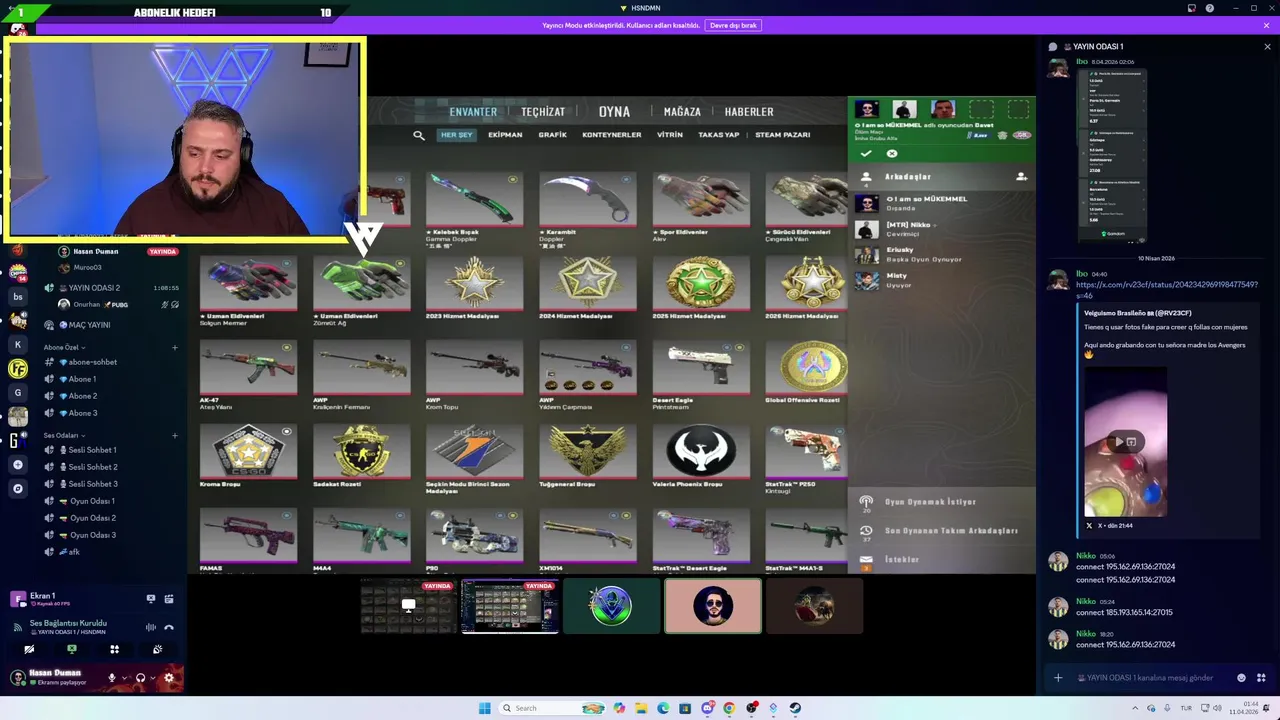The height and width of the screenshot is (720, 1280).
Task: Toggle the green screen share button
Action: [x=71, y=649]
